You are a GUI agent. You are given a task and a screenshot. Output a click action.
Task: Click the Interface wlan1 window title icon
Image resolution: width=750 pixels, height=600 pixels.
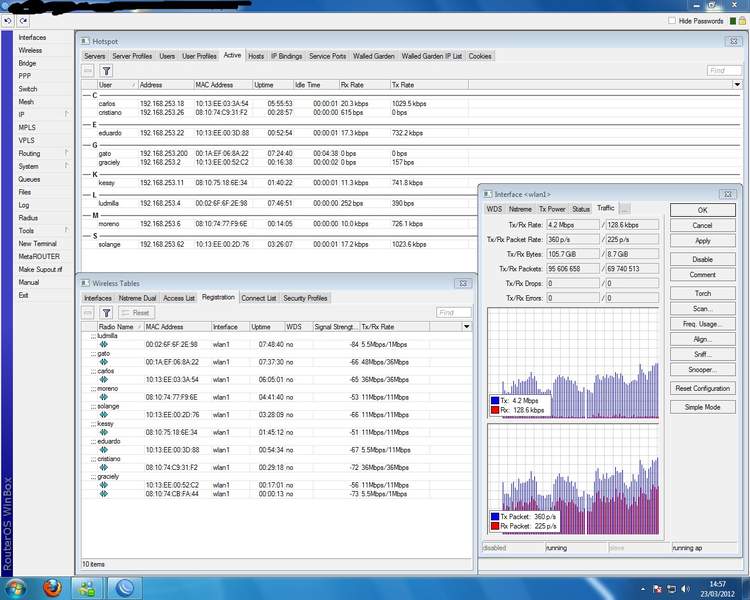point(487,194)
